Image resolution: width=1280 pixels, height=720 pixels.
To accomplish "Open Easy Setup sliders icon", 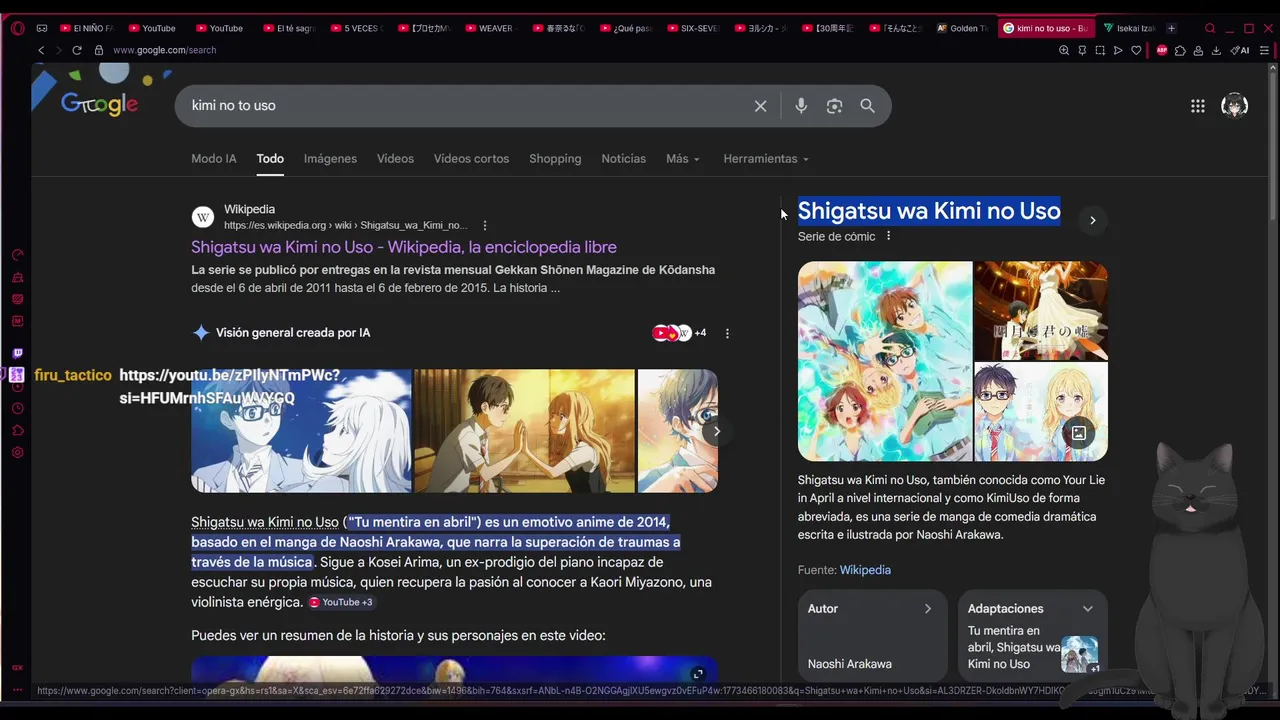I will pyautogui.click(x=1265, y=50).
